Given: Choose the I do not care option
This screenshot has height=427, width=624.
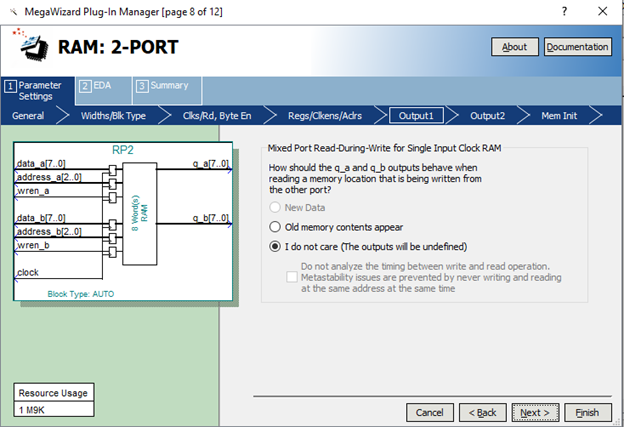Looking at the screenshot, I should click(276, 246).
